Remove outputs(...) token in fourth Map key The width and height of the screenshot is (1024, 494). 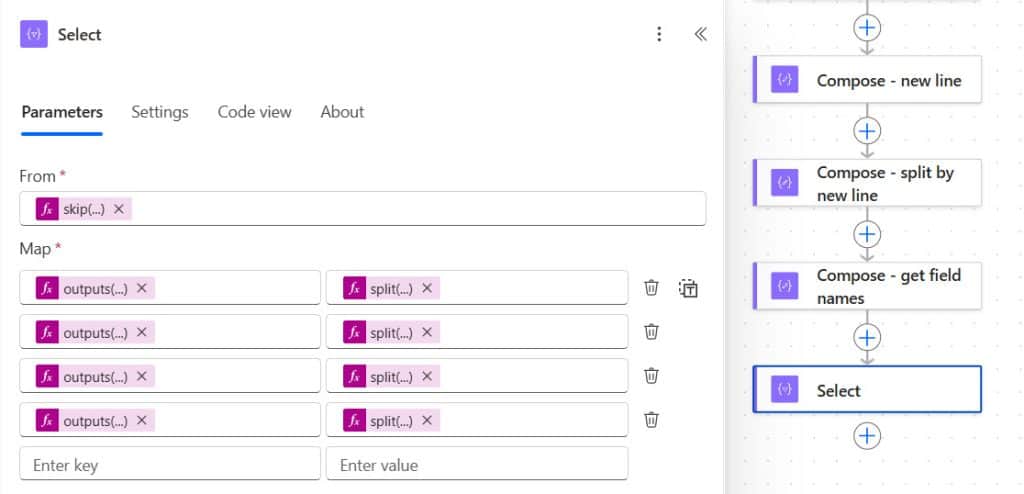click(x=142, y=420)
